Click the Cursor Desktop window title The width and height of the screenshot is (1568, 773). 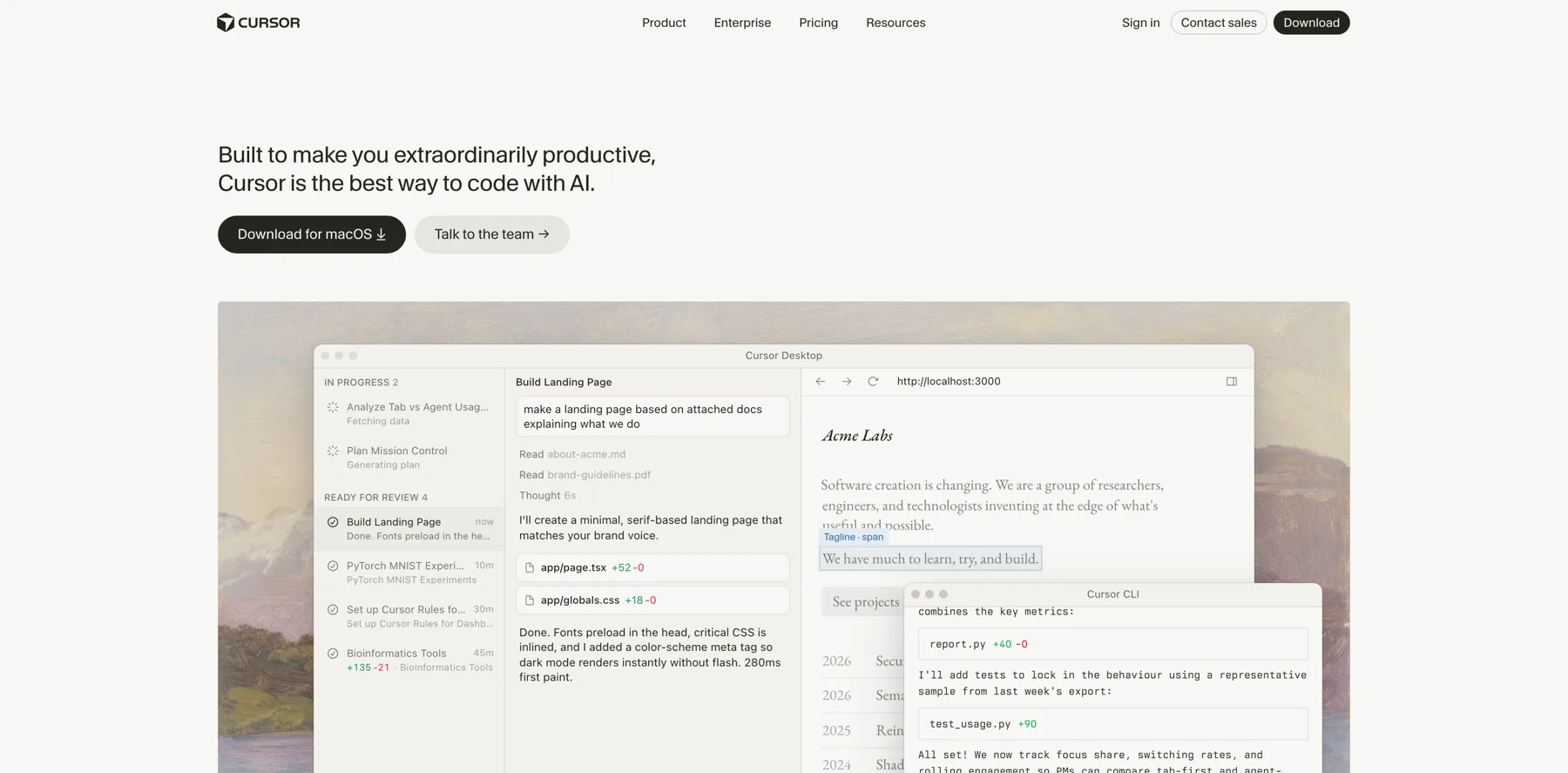coord(784,356)
